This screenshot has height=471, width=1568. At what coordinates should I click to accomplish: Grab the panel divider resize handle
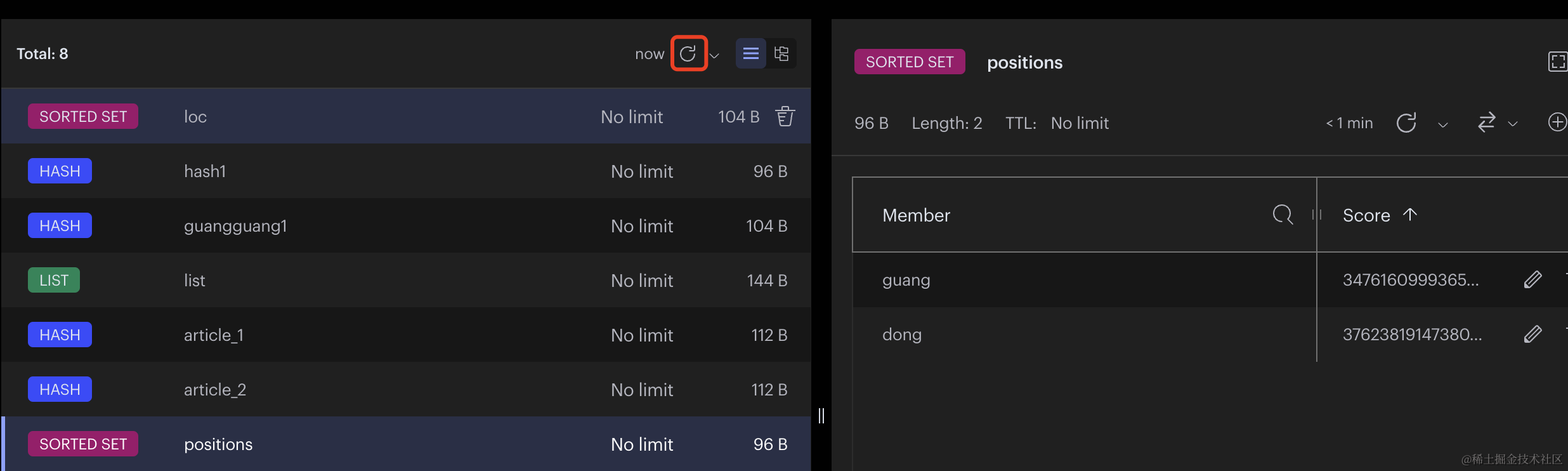pyautogui.click(x=821, y=416)
